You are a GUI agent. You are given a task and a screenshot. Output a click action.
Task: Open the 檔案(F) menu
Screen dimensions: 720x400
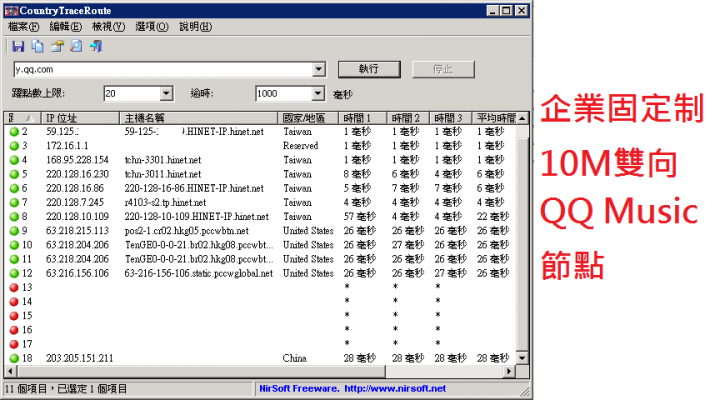[x=23, y=27]
